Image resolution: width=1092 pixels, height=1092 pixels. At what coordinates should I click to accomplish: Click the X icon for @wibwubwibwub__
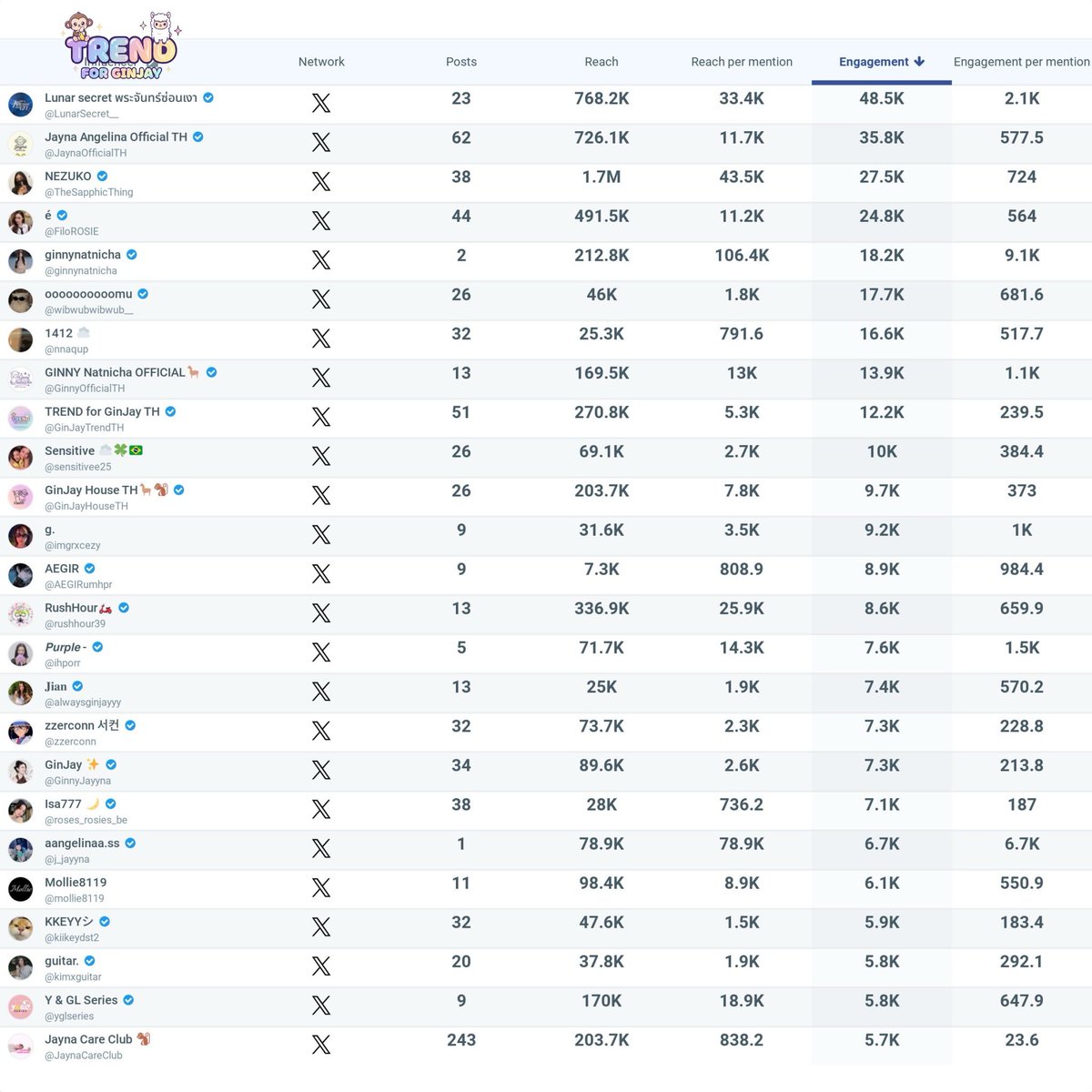321,298
